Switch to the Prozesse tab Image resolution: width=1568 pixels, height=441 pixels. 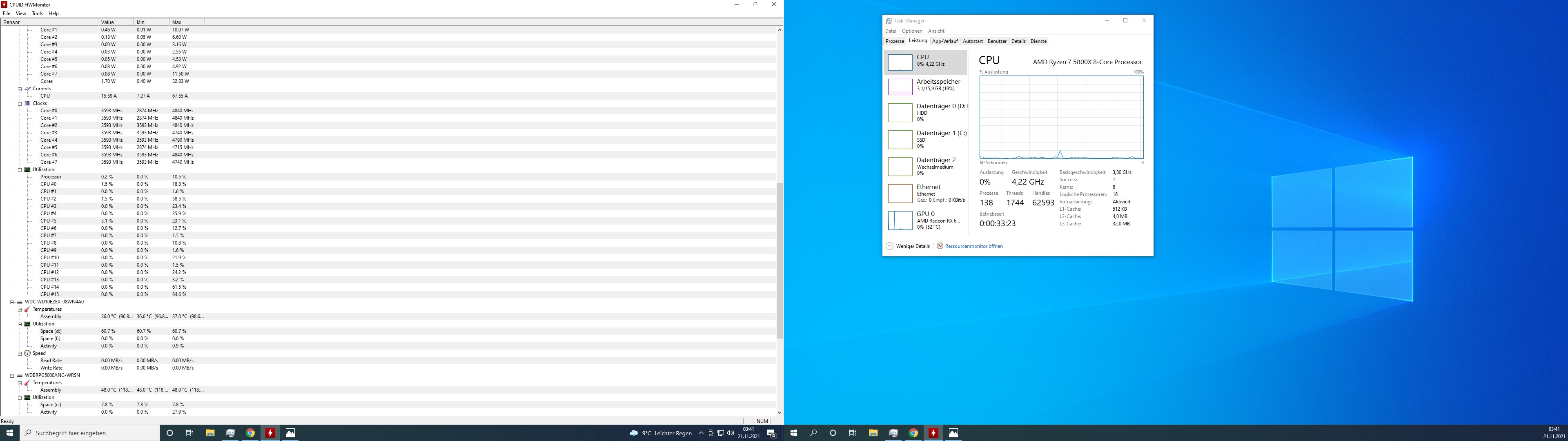(894, 41)
